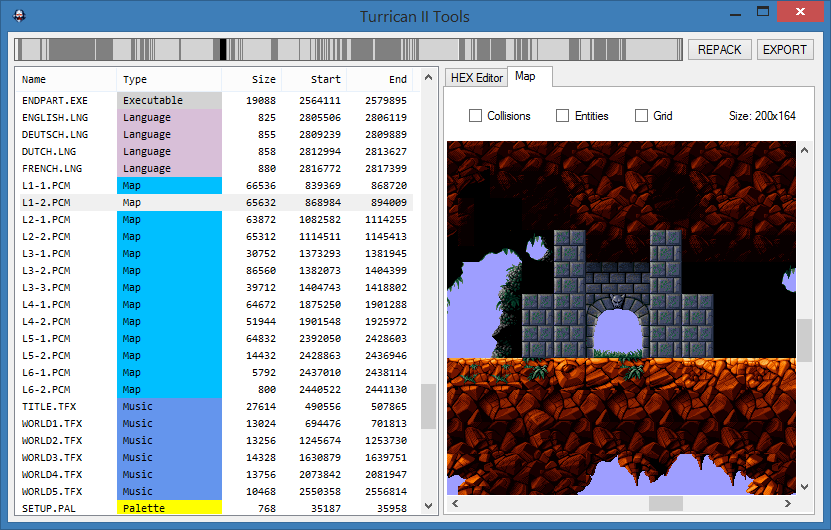Image resolution: width=831 pixels, height=530 pixels.
Task: Click file list scroll down arrow
Action: [429, 506]
